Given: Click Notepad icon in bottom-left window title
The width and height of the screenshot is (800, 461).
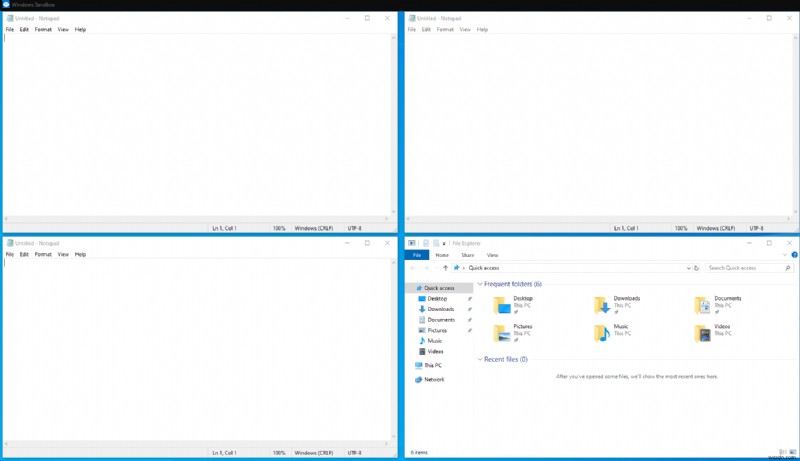Looking at the screenshot, I should pos(10,243).
